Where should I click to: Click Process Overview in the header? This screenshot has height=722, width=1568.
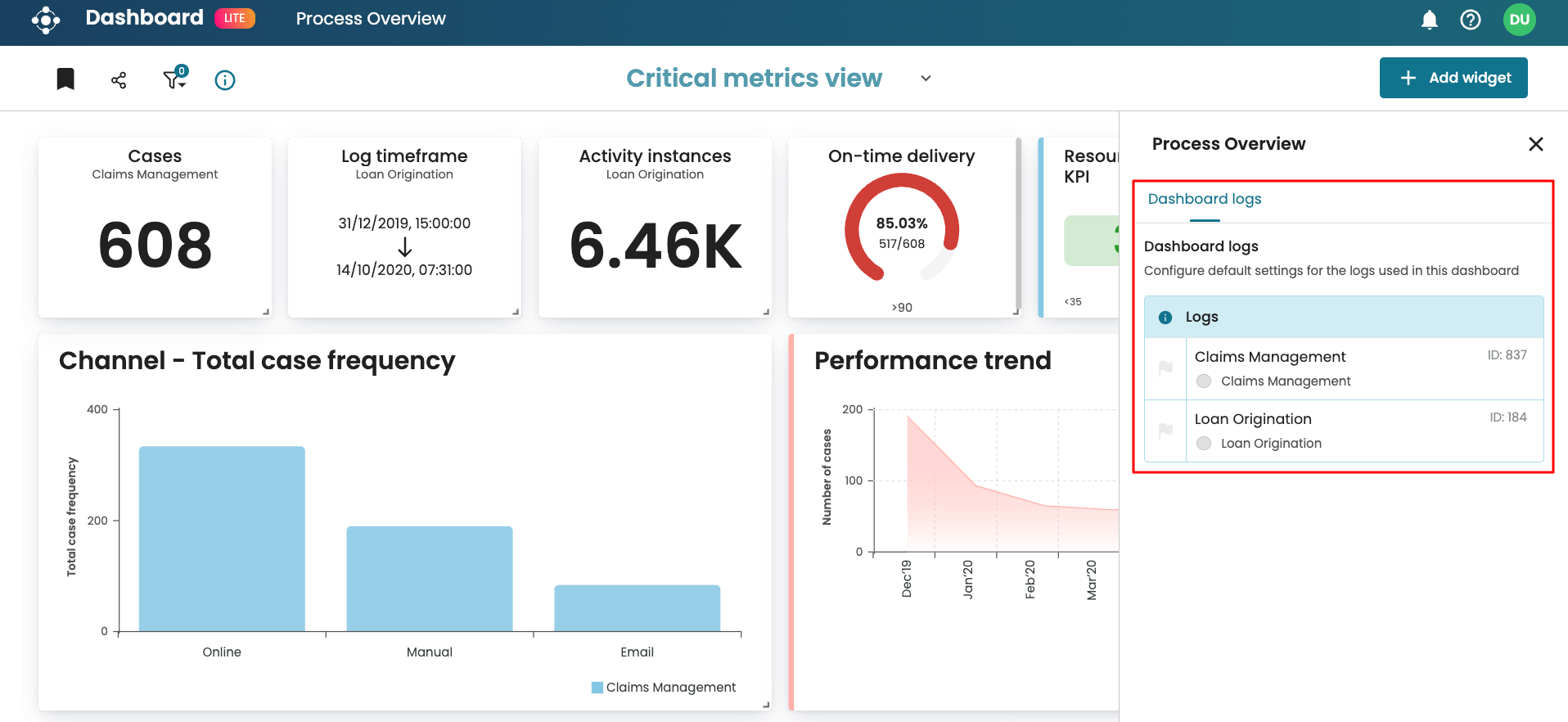371,19
